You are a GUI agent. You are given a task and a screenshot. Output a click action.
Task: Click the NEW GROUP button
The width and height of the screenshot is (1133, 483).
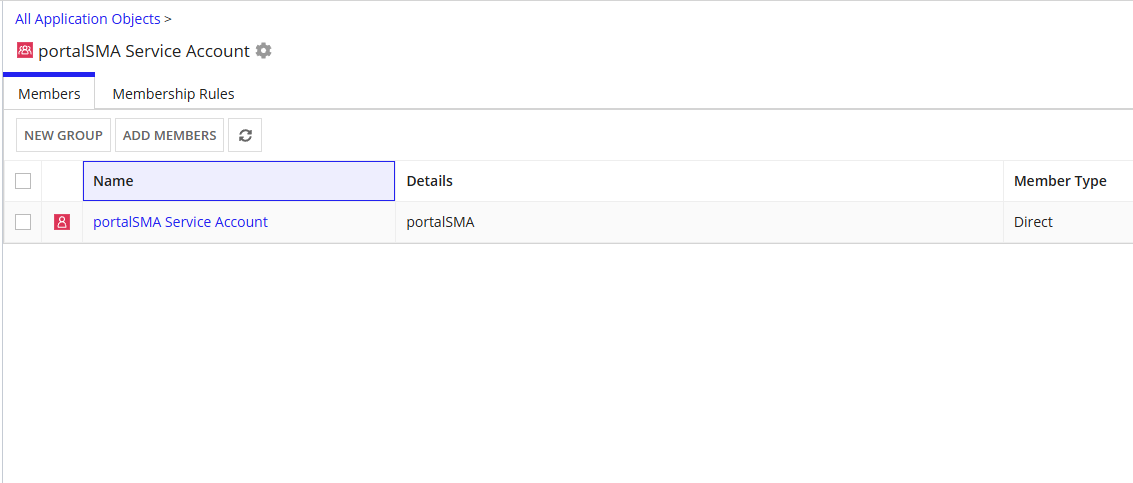click(64, 135)
